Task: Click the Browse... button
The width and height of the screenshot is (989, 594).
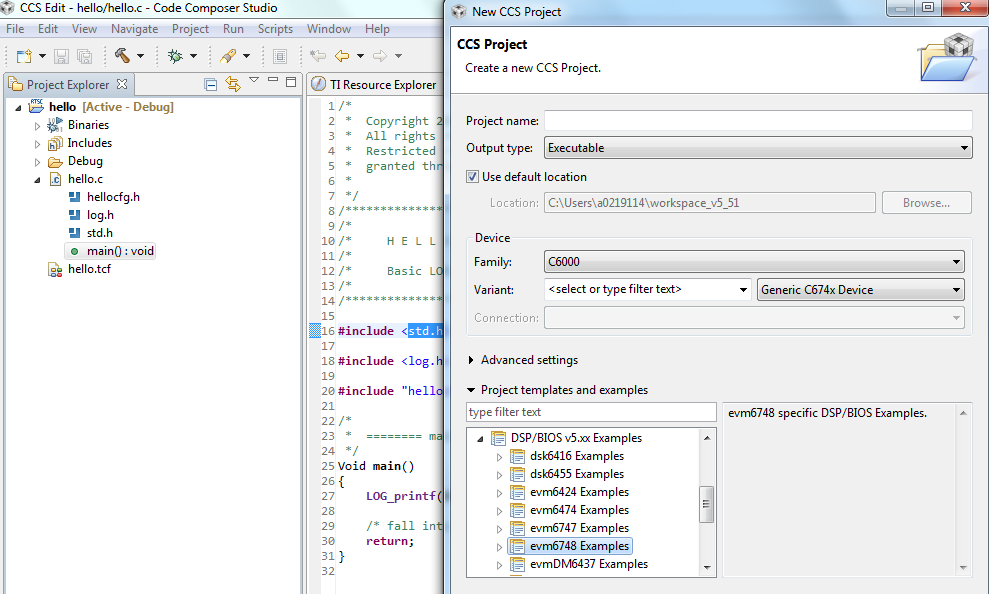Action: click(926, 203)
